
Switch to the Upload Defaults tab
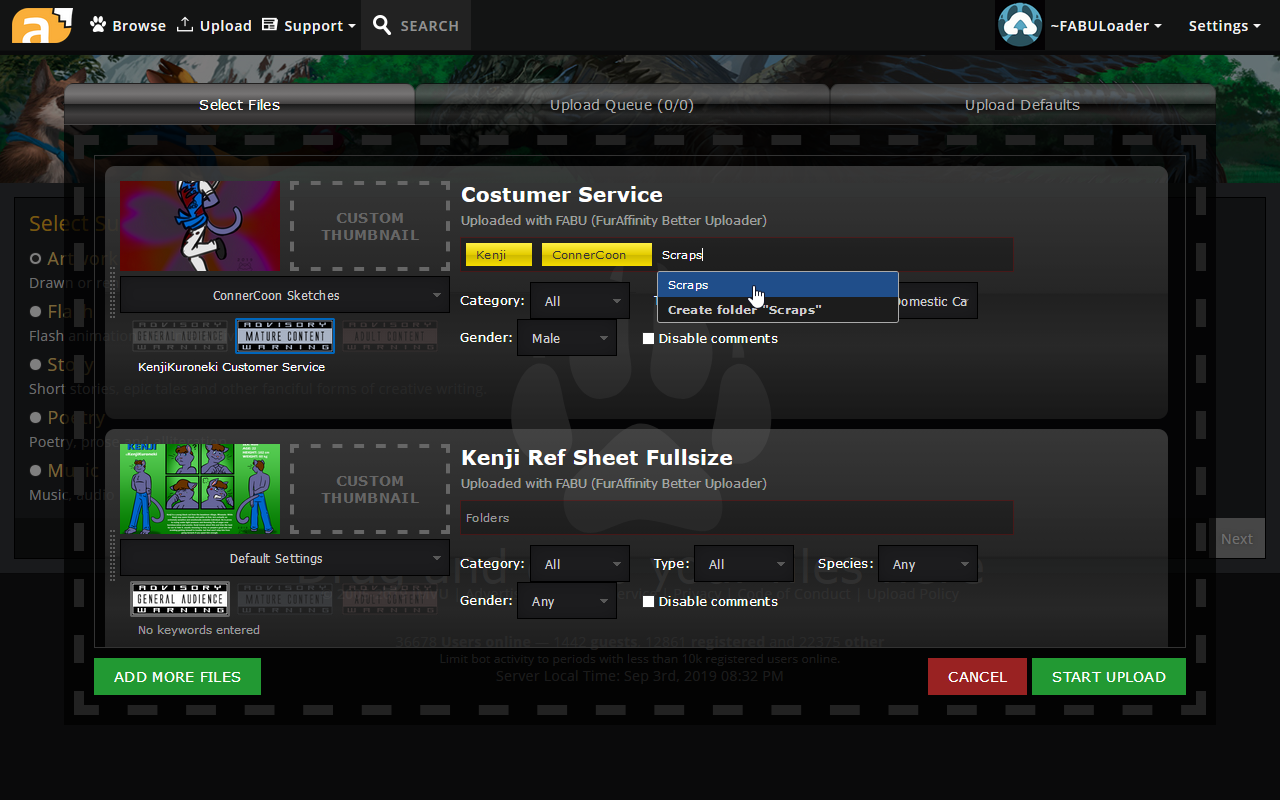tap(1022, 105)
